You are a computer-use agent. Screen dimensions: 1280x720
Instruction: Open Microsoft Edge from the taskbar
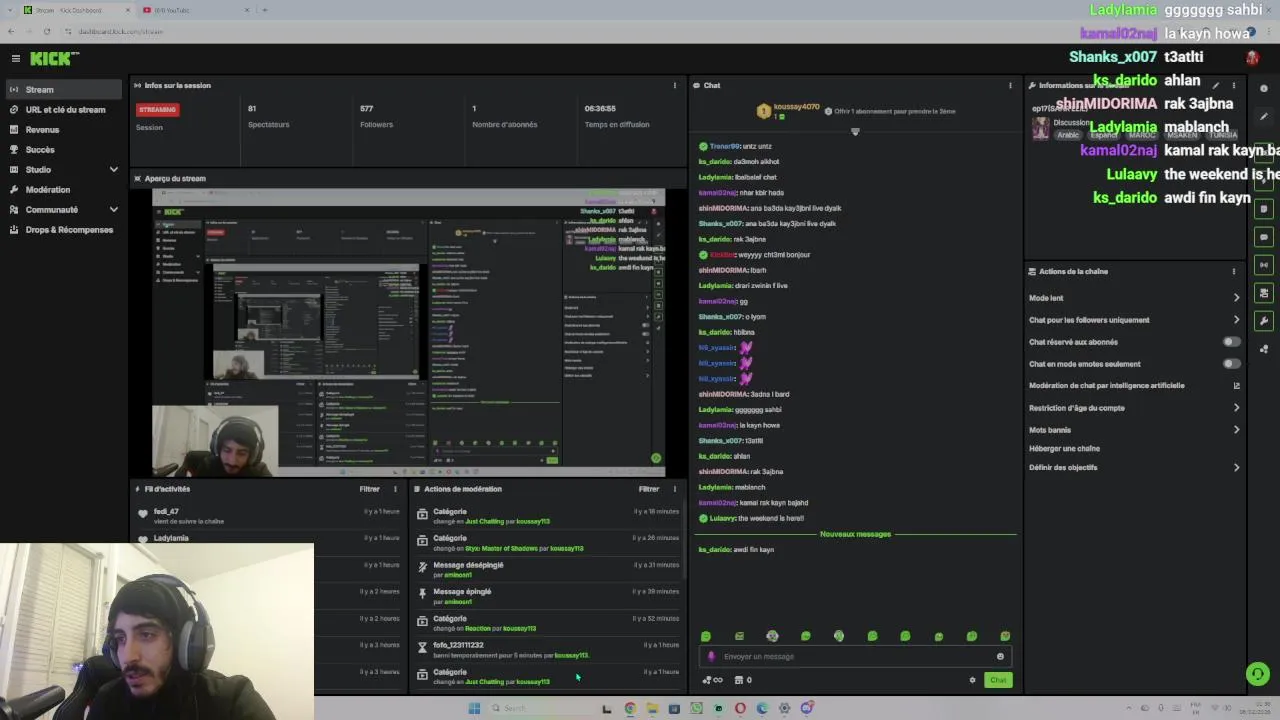(762, 708)
